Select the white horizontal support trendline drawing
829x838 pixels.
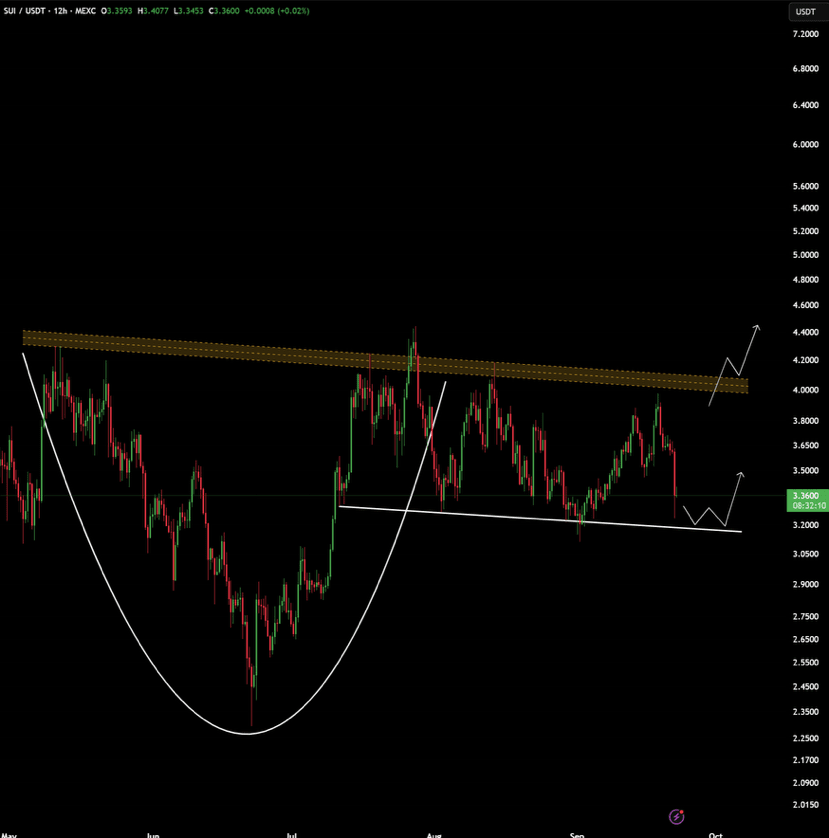click(x=540, y=519)
